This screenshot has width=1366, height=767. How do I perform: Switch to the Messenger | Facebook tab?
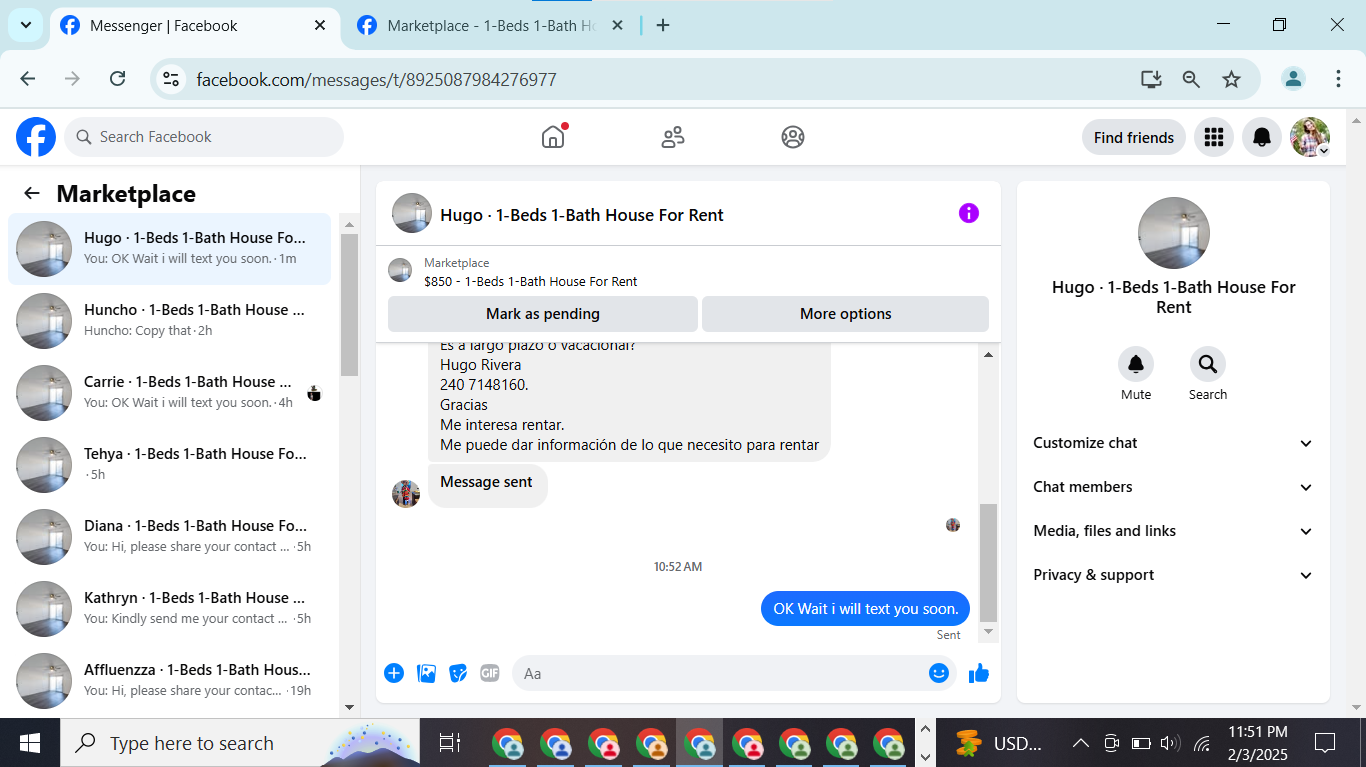point(194,26)
